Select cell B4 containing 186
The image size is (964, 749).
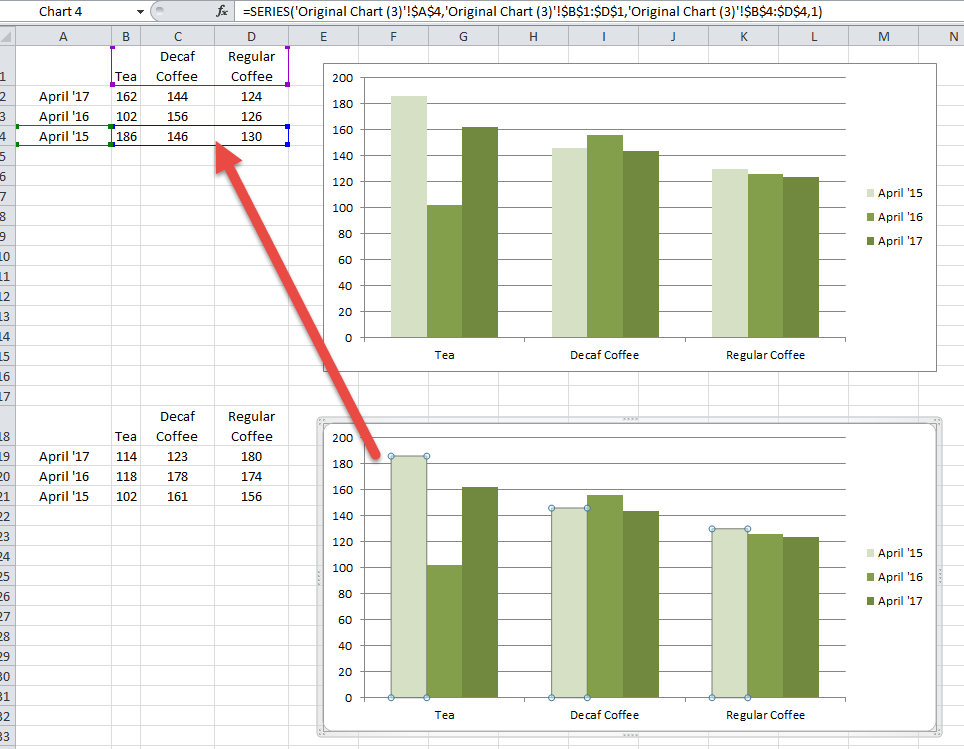coord(125,136)
